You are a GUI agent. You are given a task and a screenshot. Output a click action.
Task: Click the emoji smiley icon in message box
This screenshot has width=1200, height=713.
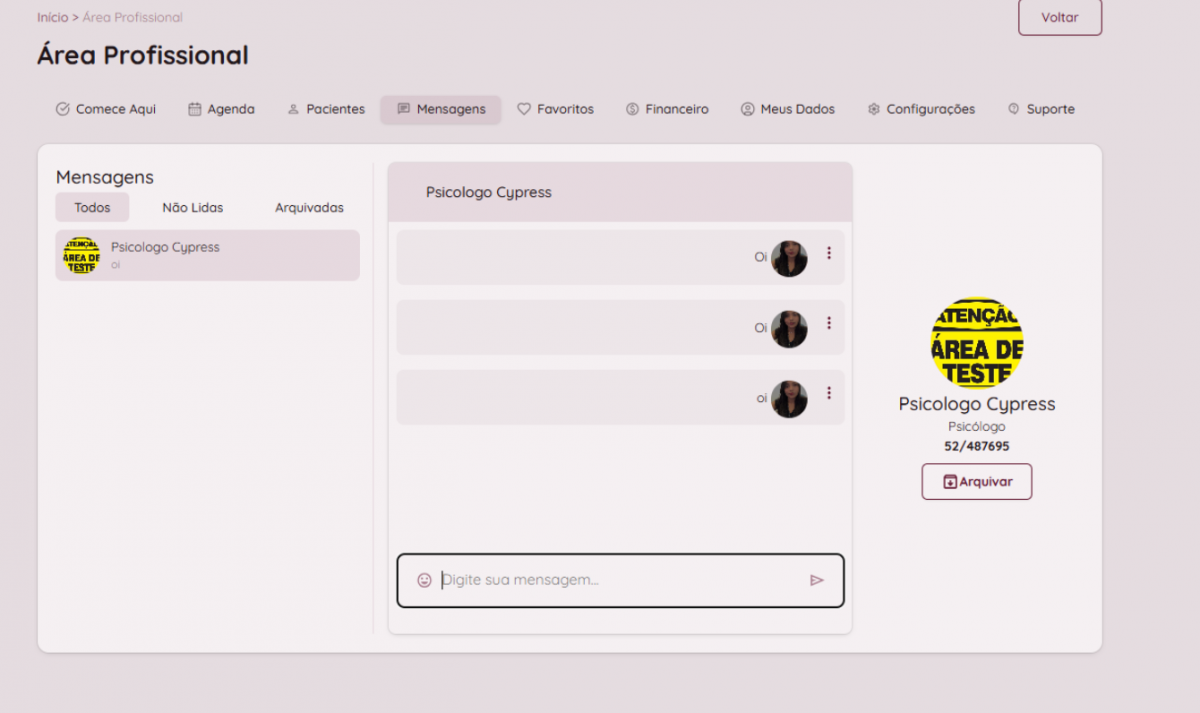tap(424, 580)
